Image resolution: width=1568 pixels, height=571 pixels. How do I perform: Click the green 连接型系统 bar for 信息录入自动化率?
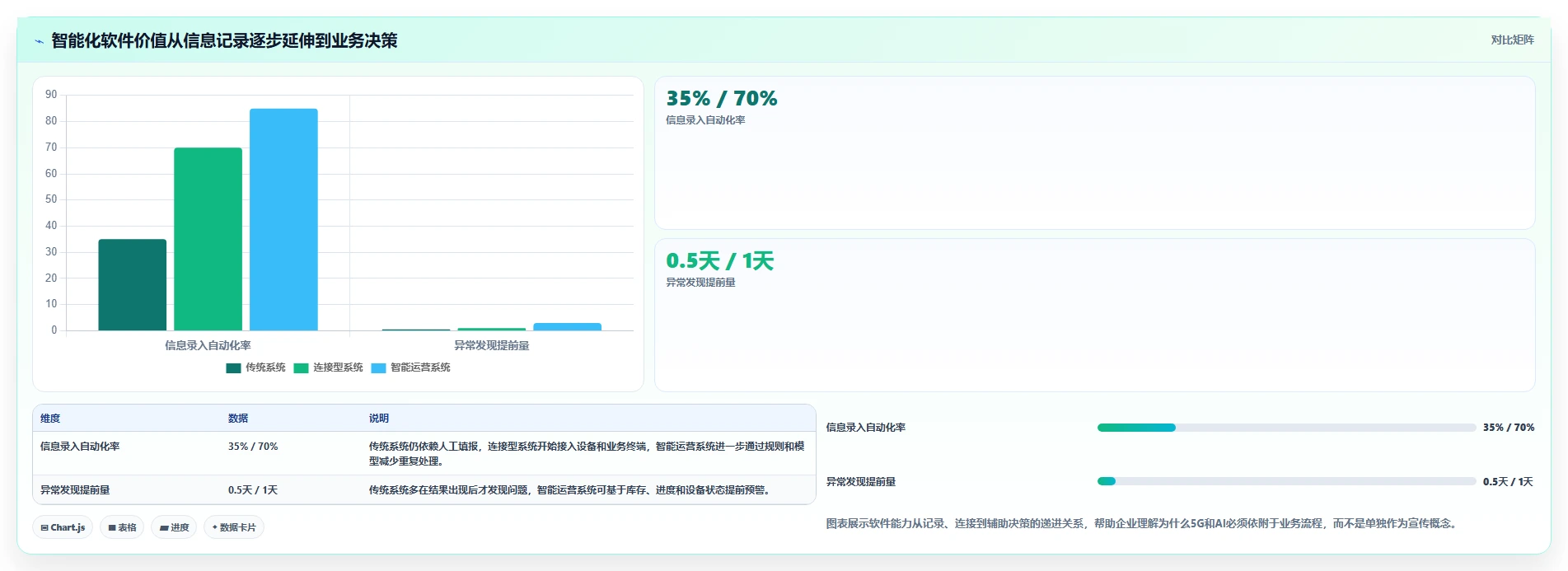tap(208, 239)
